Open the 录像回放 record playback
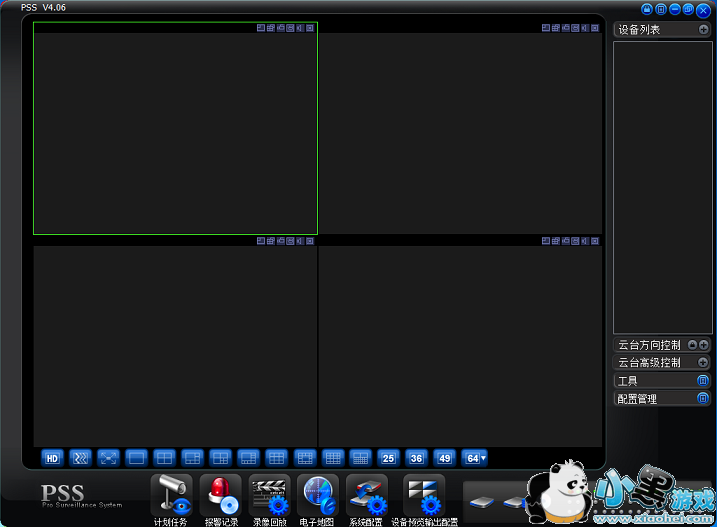 270,495
